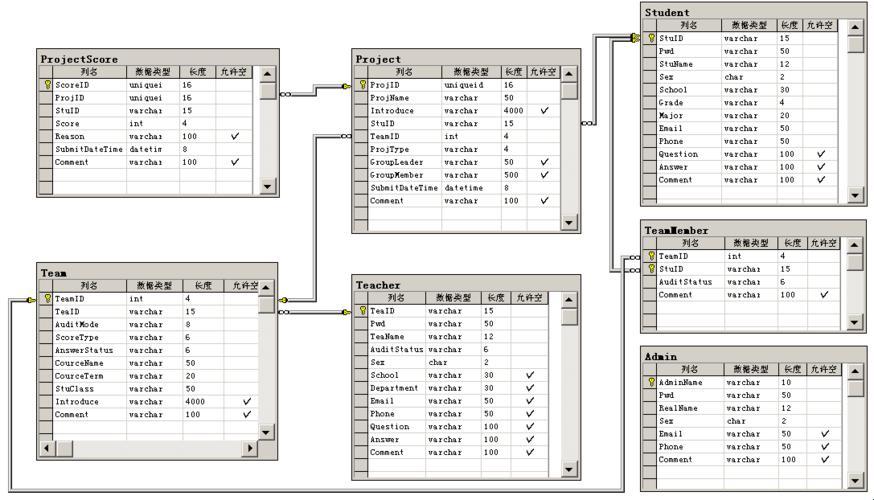The height and width of the screenshot is (500, 874).
Task: Click the vertical scrollbar thumb in Student table
Action: 856,43
